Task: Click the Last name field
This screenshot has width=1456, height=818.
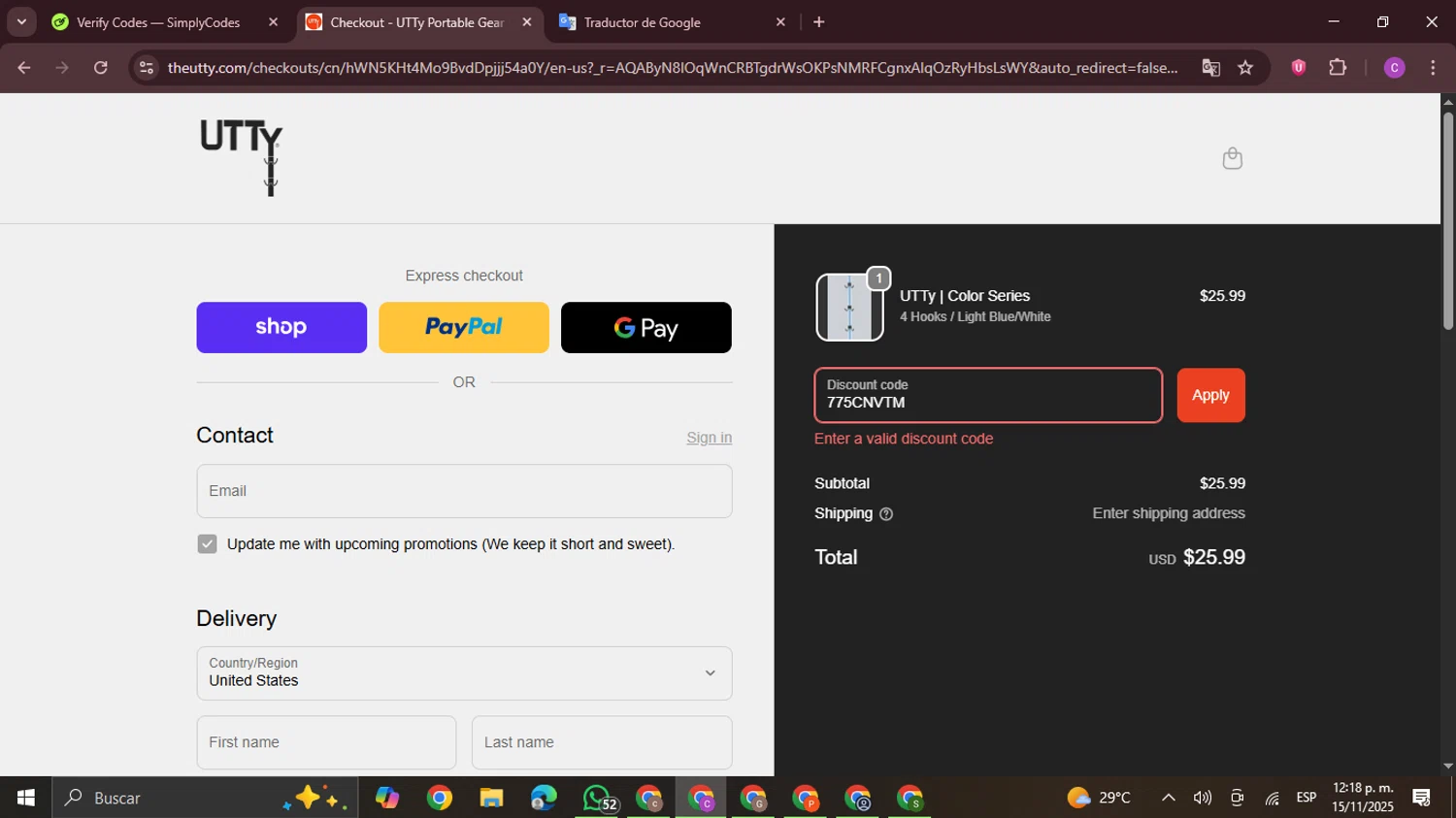Action: click(602, 742)
